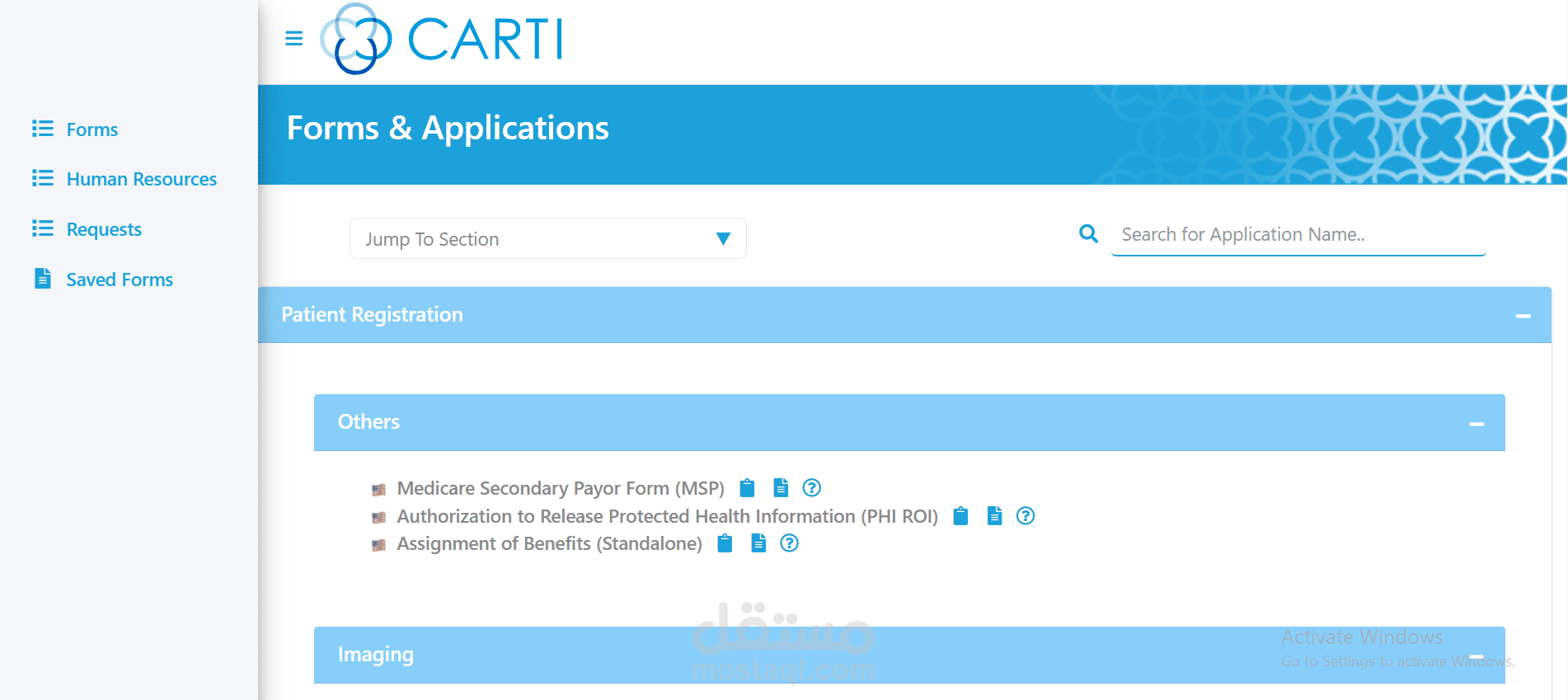Image resolution: width=1568 pixels, height=700 pixels.
Task: Click the list icon beside Human Resources
Action: tap(43, 178)
